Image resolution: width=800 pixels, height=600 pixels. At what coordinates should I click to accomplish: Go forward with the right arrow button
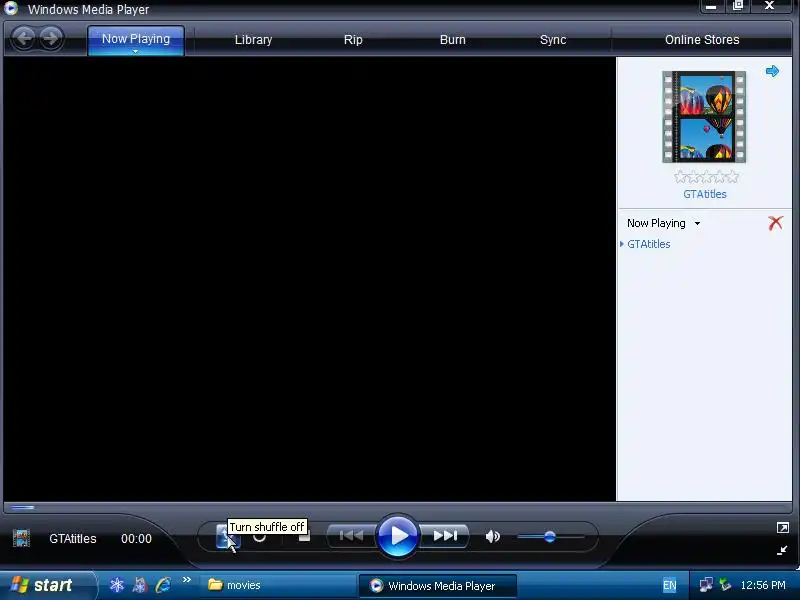pyautogui.click(x=51, y=38)
